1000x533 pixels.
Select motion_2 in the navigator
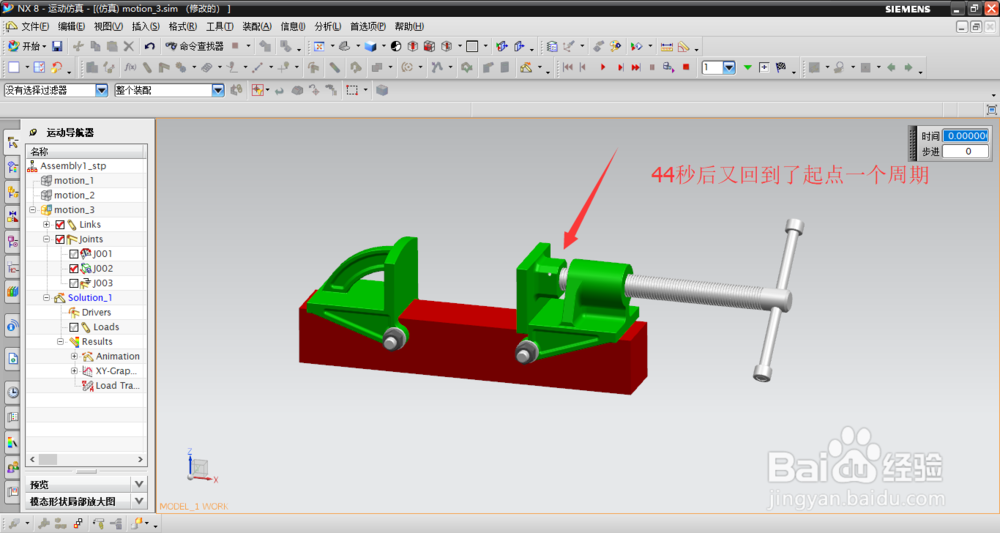point(74,195)
